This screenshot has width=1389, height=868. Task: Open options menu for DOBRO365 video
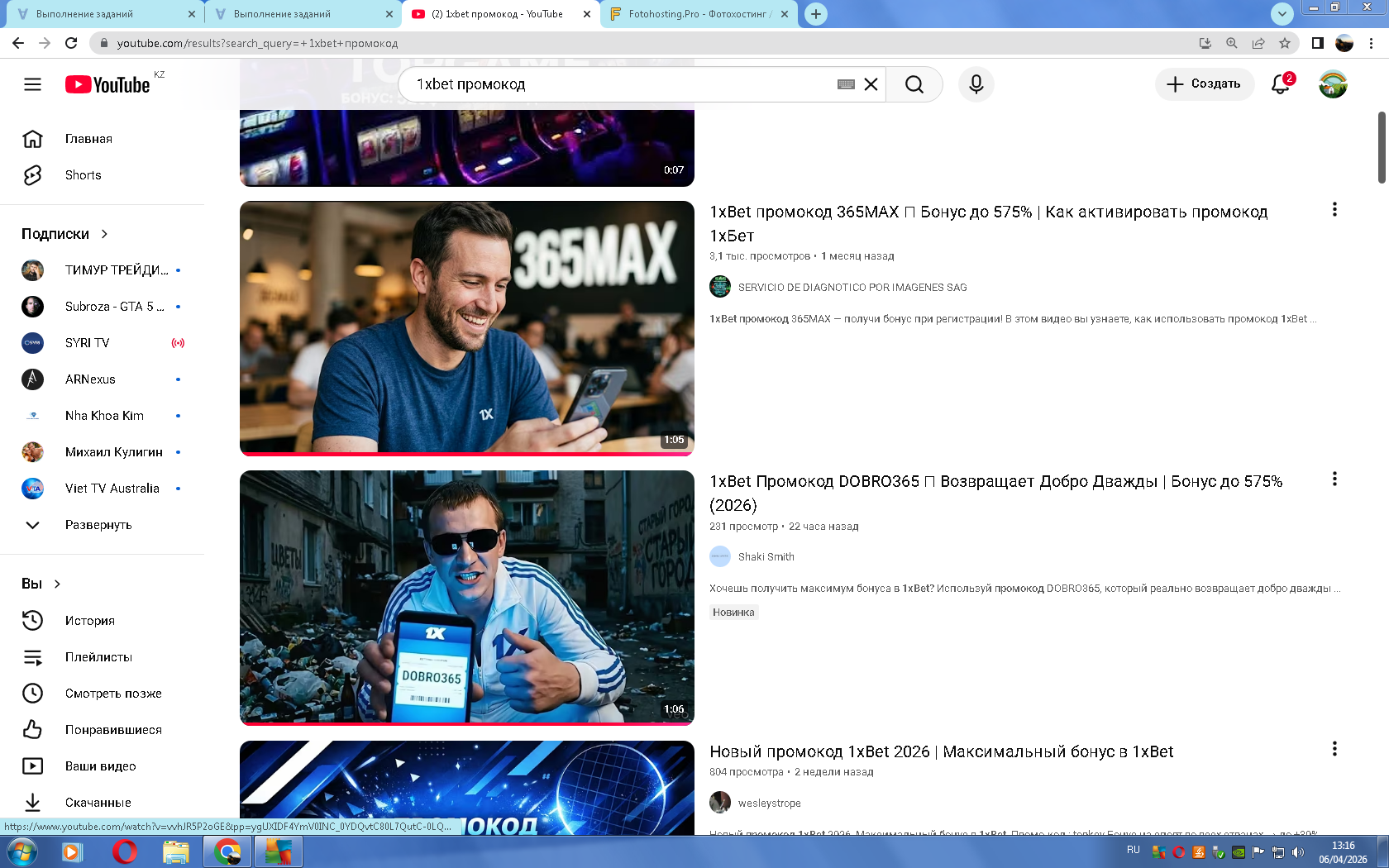(1334, 479)
